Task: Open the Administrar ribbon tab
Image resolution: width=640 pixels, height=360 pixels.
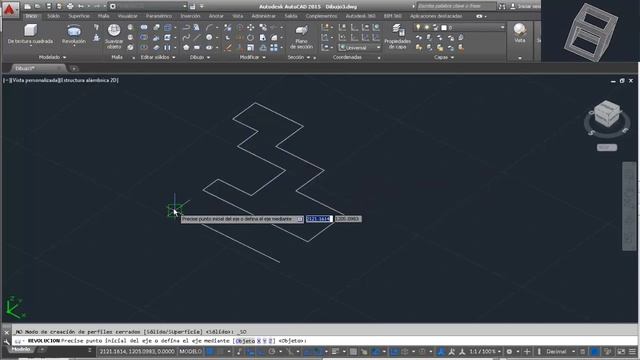Action: [263, 16]
